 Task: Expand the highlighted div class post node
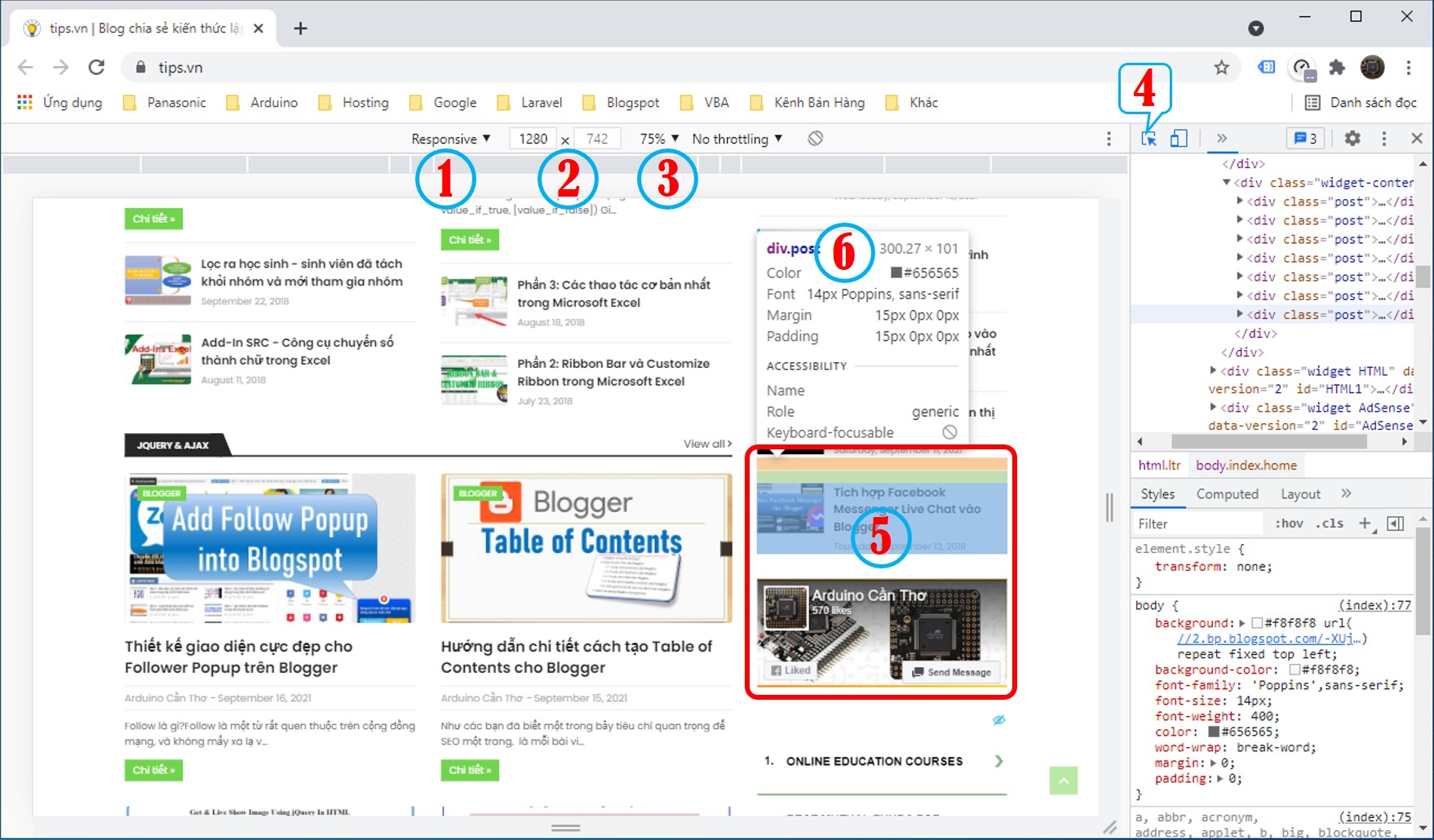(x=1240, y=314)
